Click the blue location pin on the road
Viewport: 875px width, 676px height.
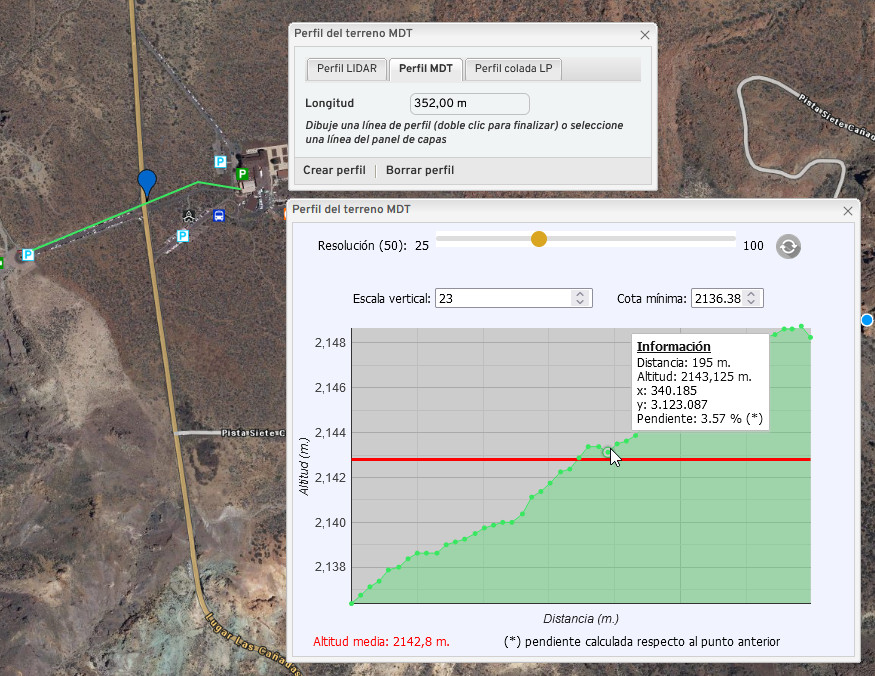point(147,181)
